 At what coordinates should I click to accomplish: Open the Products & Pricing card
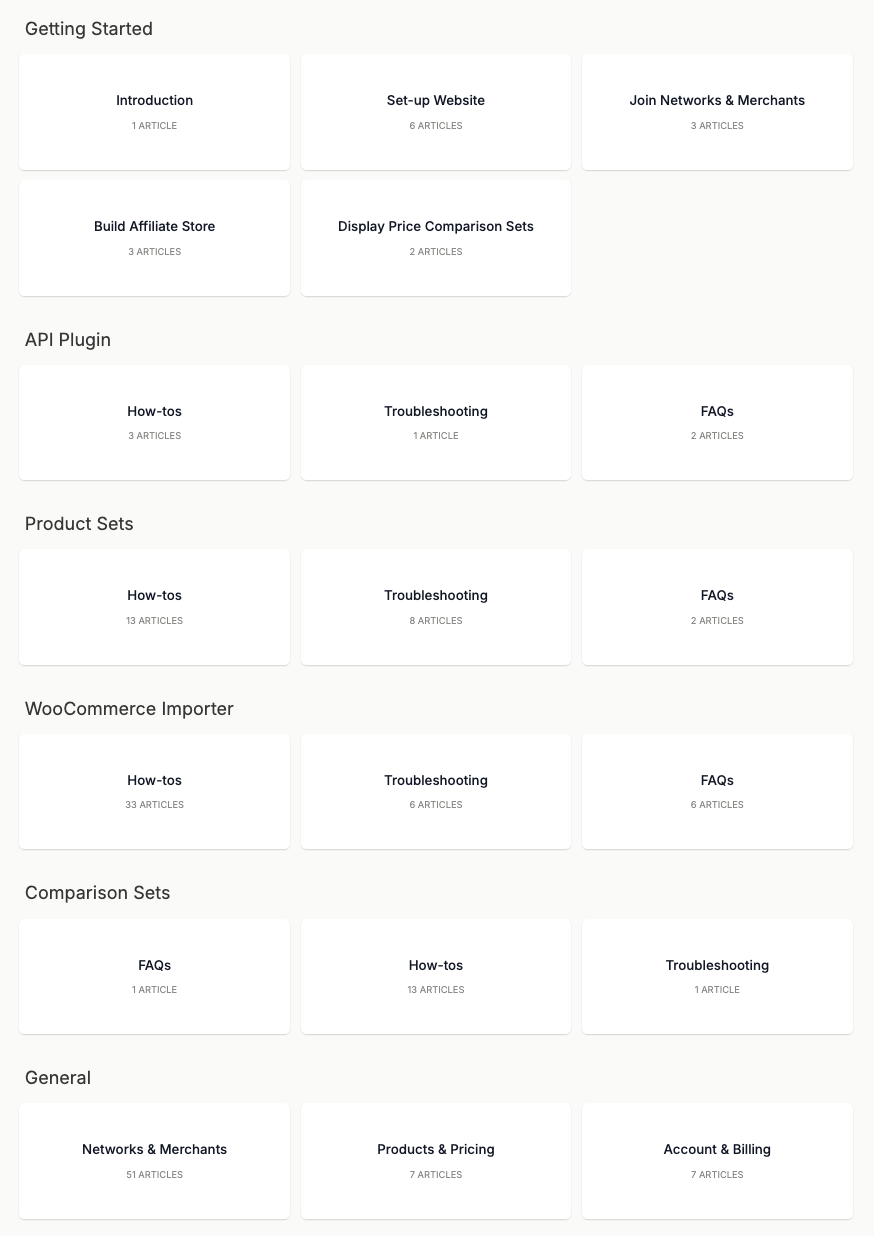(436, 1161)
